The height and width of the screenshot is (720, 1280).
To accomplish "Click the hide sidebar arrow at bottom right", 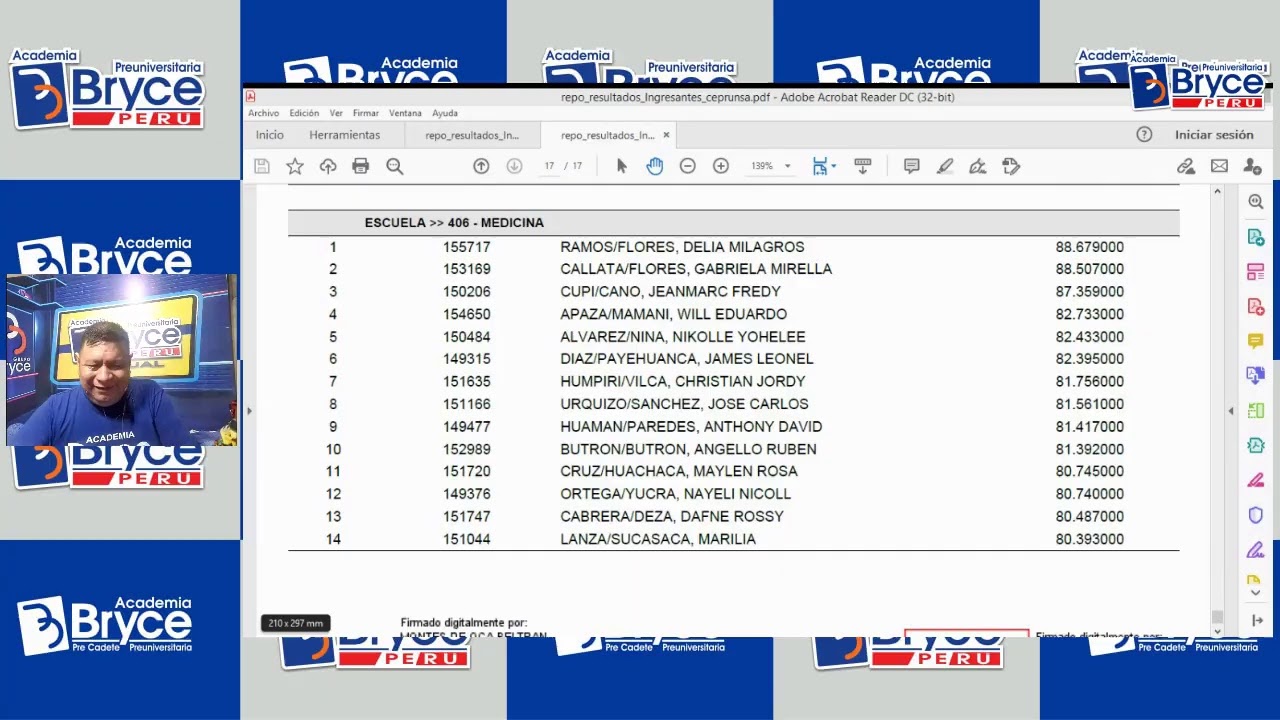I will [1257, 621].
